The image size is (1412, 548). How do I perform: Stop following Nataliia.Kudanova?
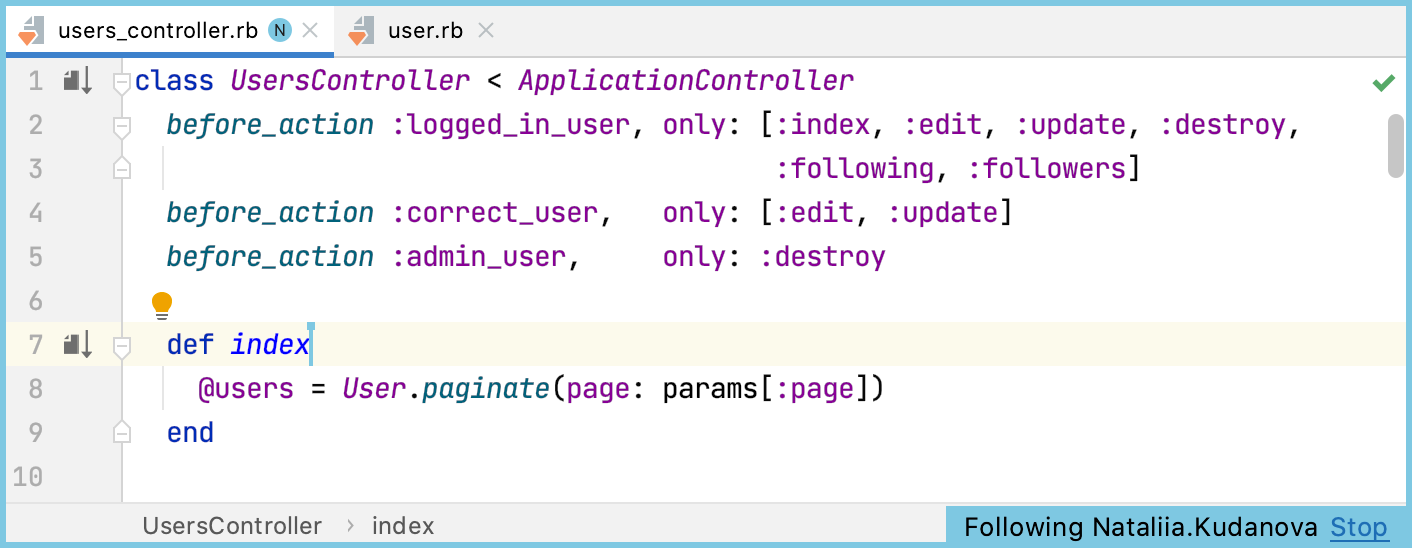point(1359,527)
